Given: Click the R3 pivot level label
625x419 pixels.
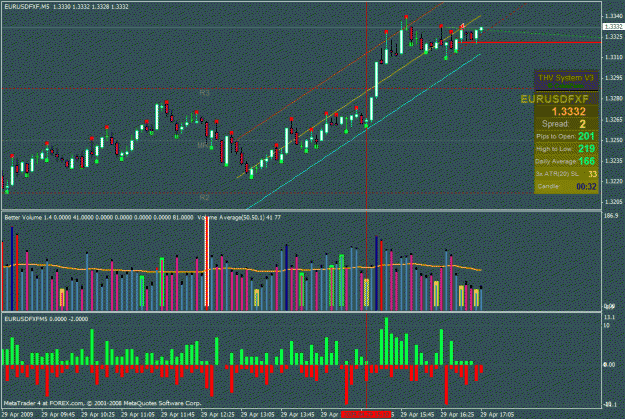Looking at the screenshot, I should tap(204, 93).
